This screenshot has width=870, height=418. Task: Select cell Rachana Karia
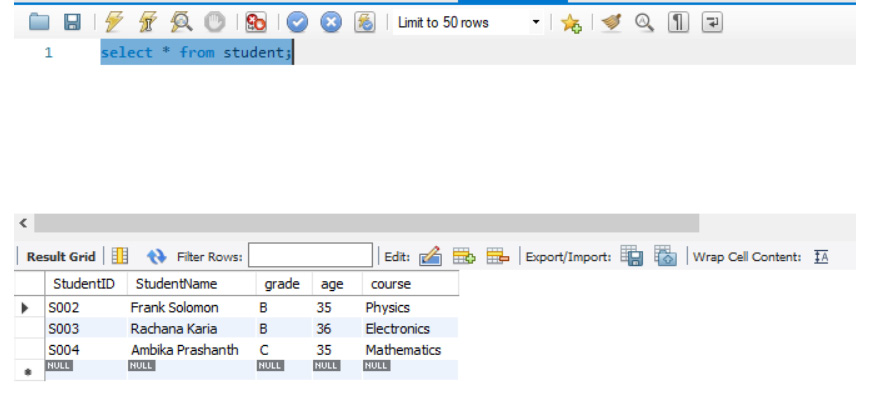tap(191, 329)
